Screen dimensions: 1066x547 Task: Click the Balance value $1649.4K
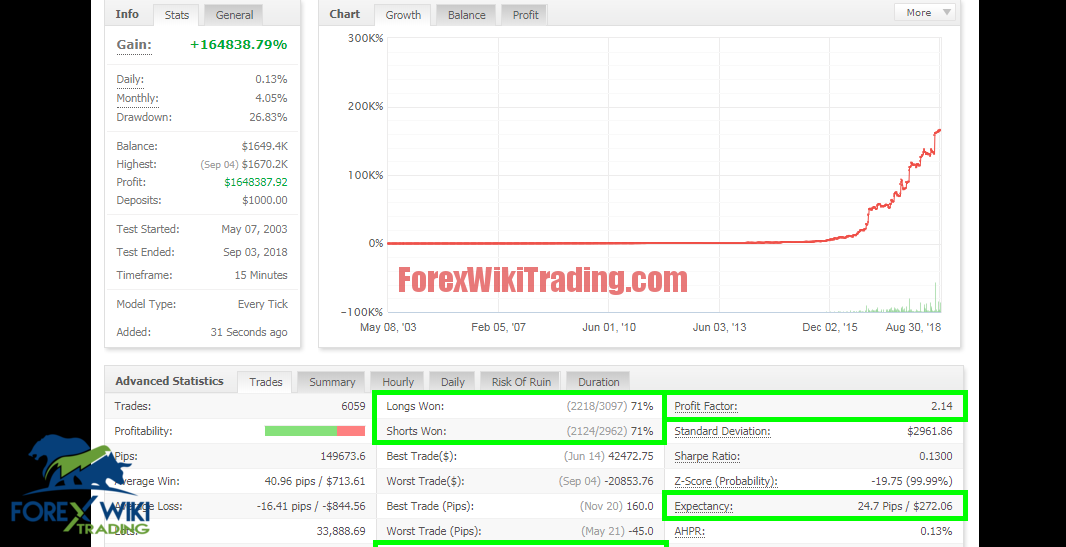pyautogui.click(x=262, y=146)
